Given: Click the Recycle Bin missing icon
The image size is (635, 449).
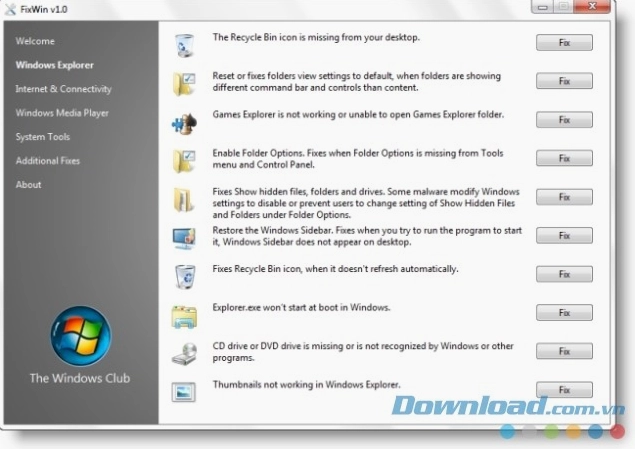Looking at the screenshot, I should (x=184, y=45).
